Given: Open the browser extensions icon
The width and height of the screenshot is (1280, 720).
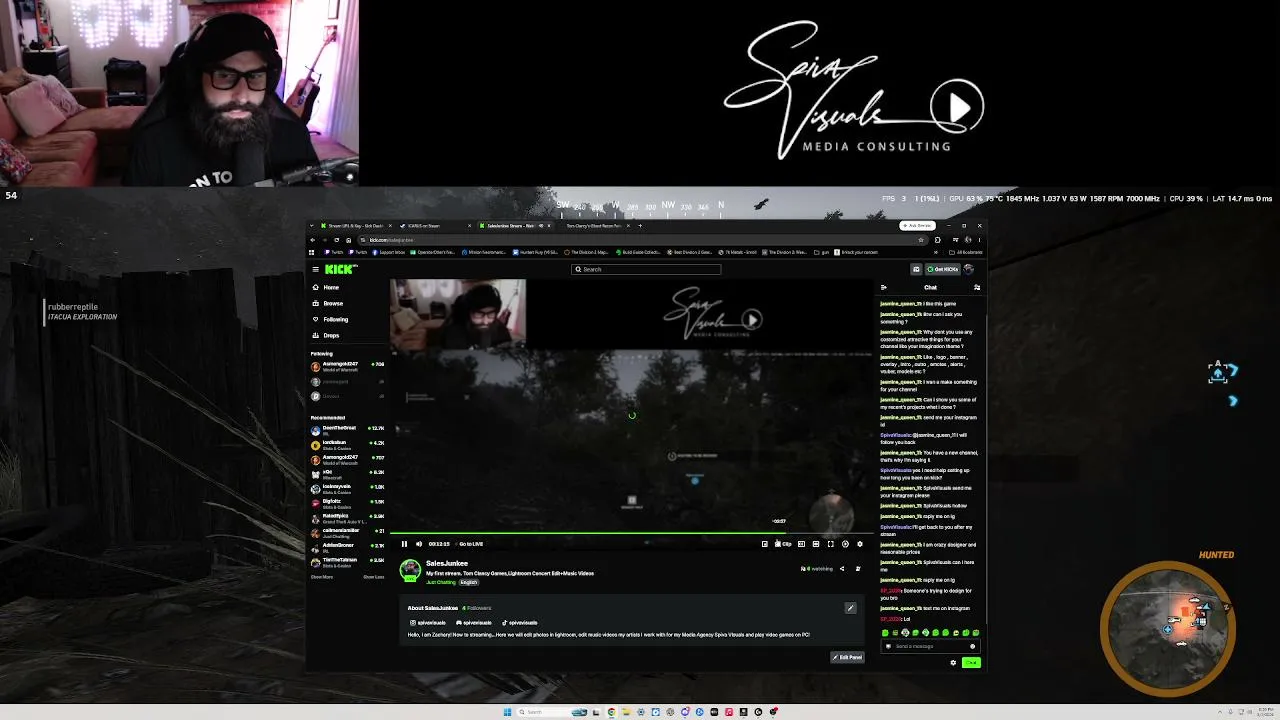Looking at the screenshot, I should pyautogui.click(x=937, y=240).
